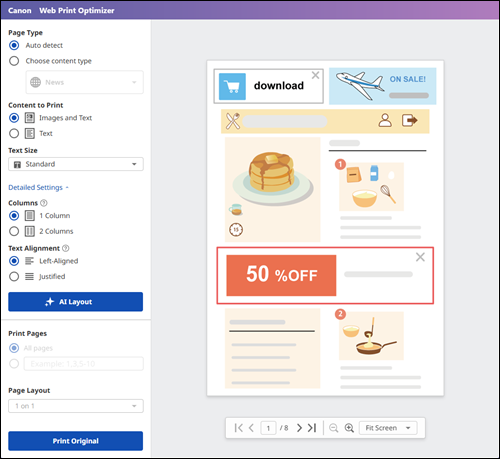Click the step 1 ingredients image

(371, 187)
